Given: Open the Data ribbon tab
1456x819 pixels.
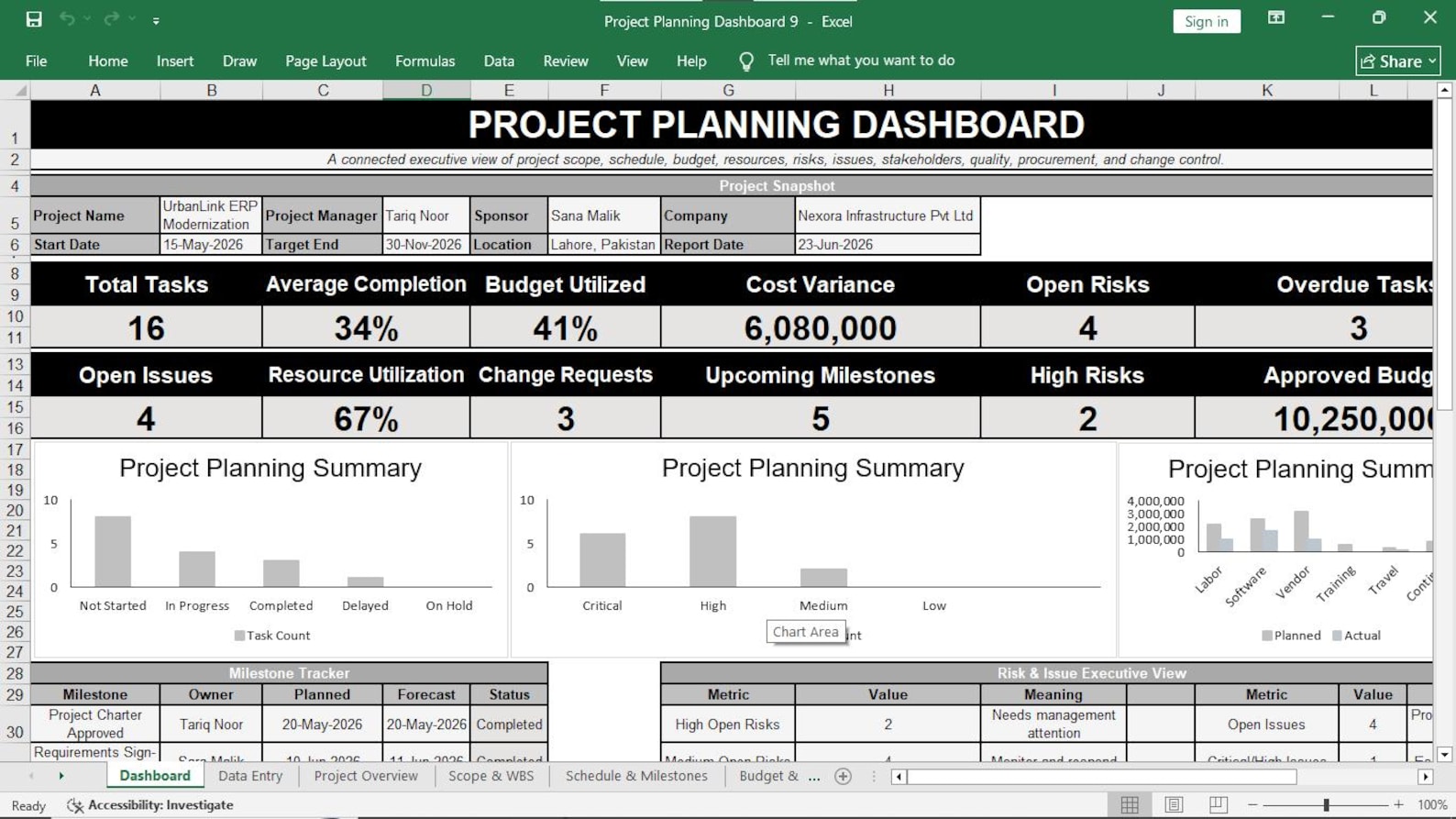Looking at the screenshot, I should click(499, 61).
